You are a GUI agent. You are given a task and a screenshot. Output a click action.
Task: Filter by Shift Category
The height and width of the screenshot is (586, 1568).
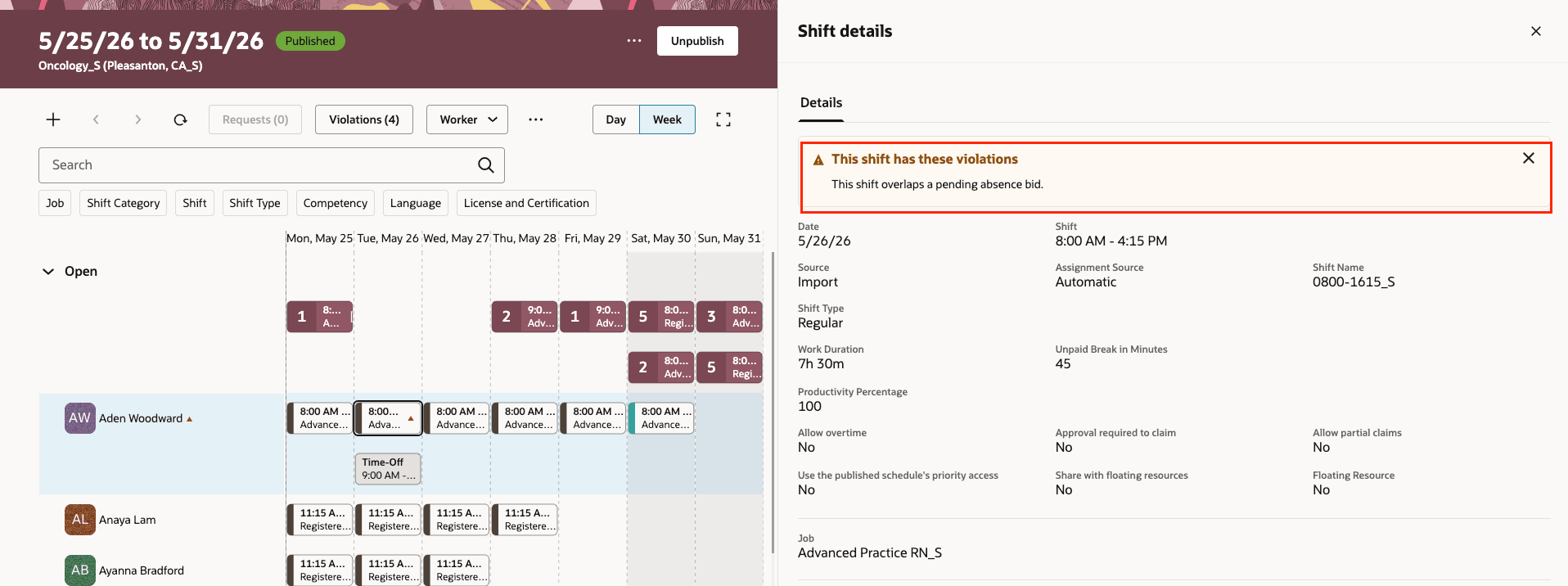pos(124,203)
